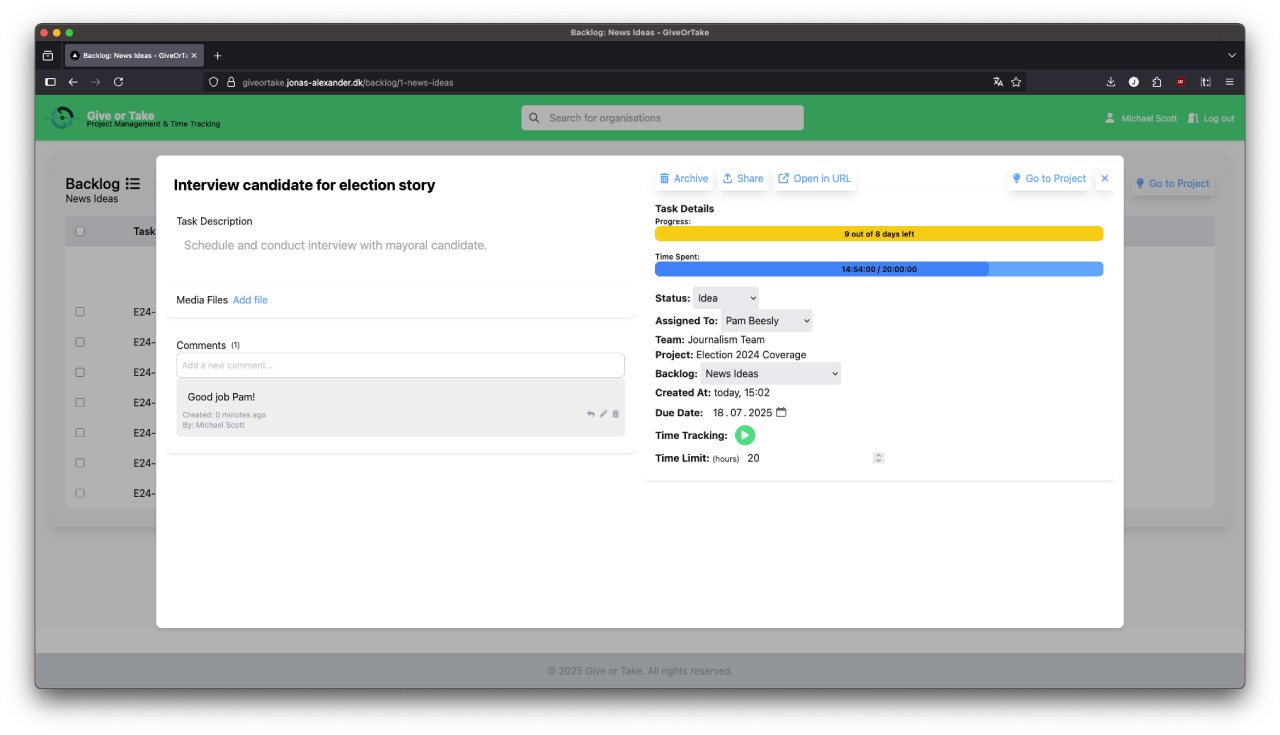1280x735 pixels.
Task: Open the Status dropdown showing Idea
Action: 726,298
